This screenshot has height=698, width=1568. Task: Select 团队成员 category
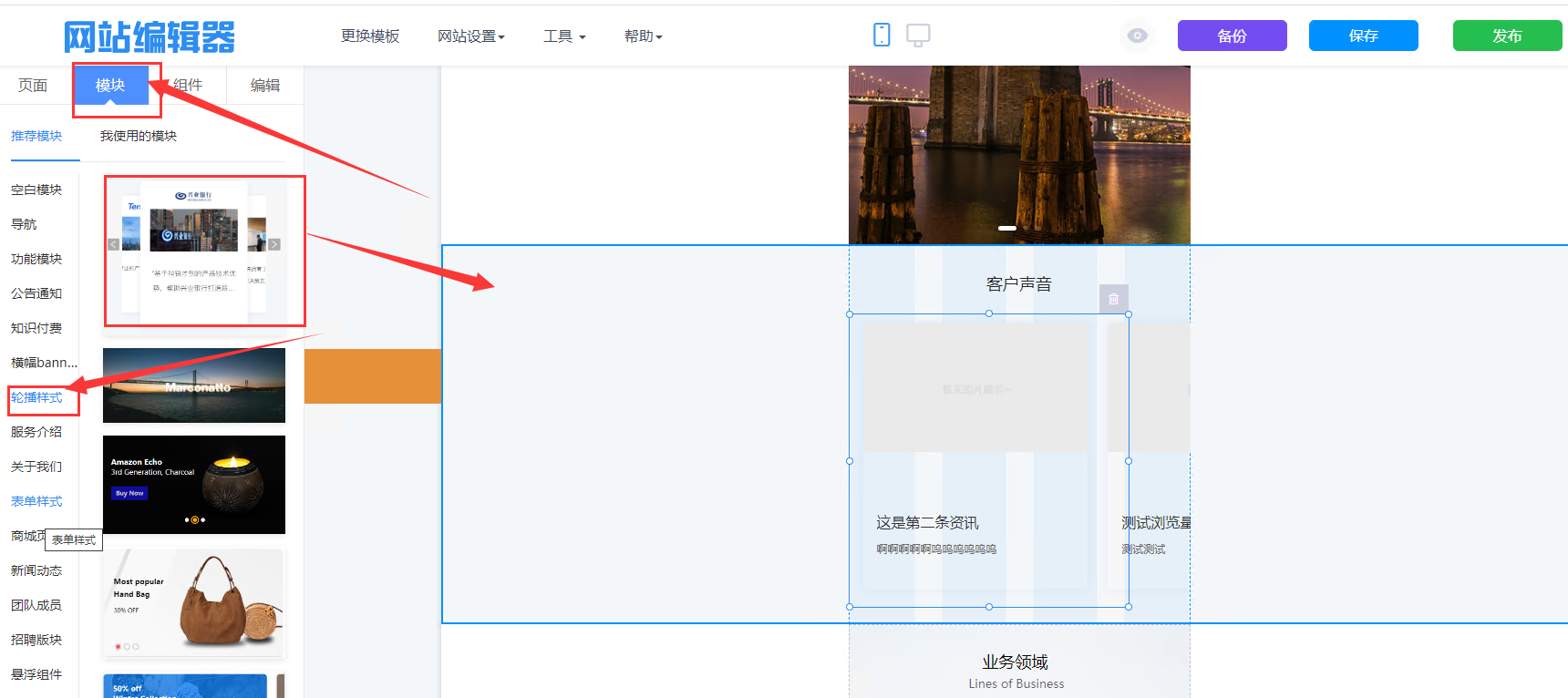click(x=36, y=605)
